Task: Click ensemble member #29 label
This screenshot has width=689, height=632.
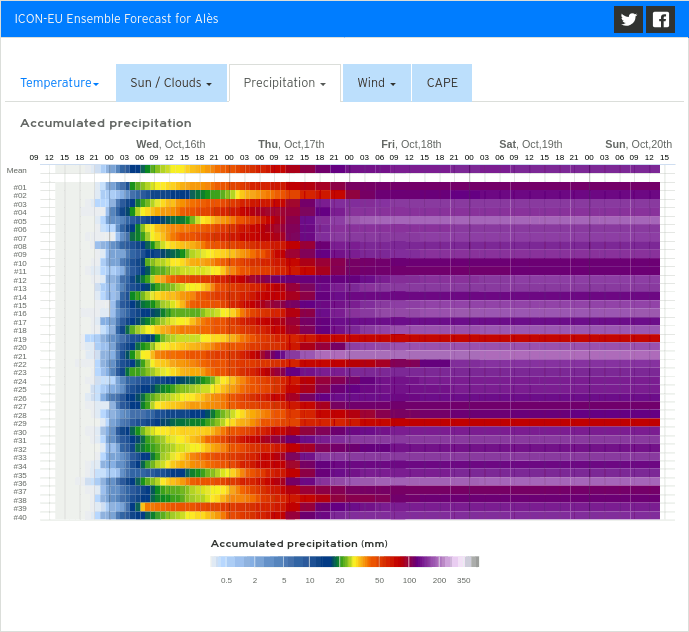Action: [x=20, y=424]
